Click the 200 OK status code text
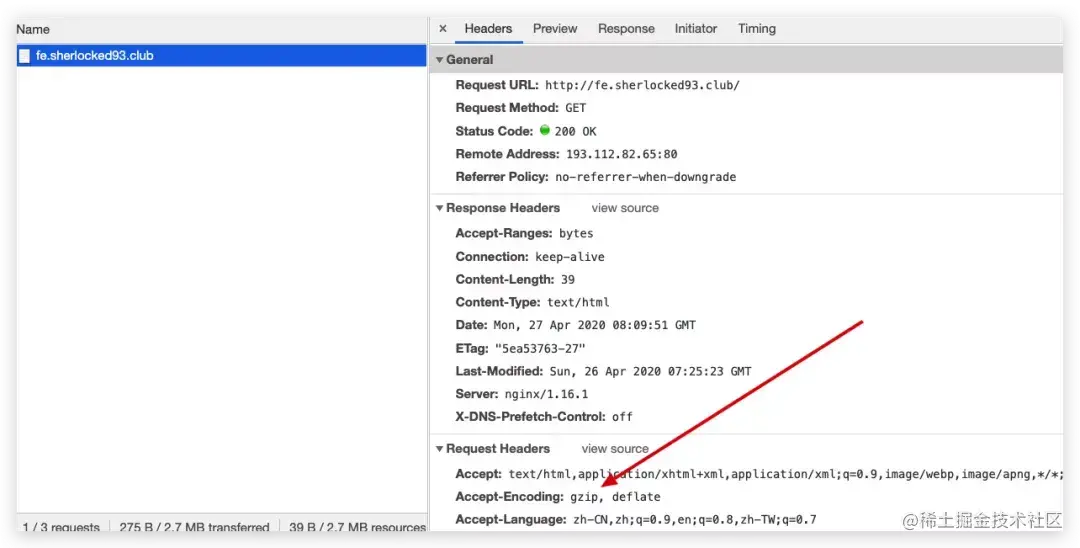 point(576,131)
